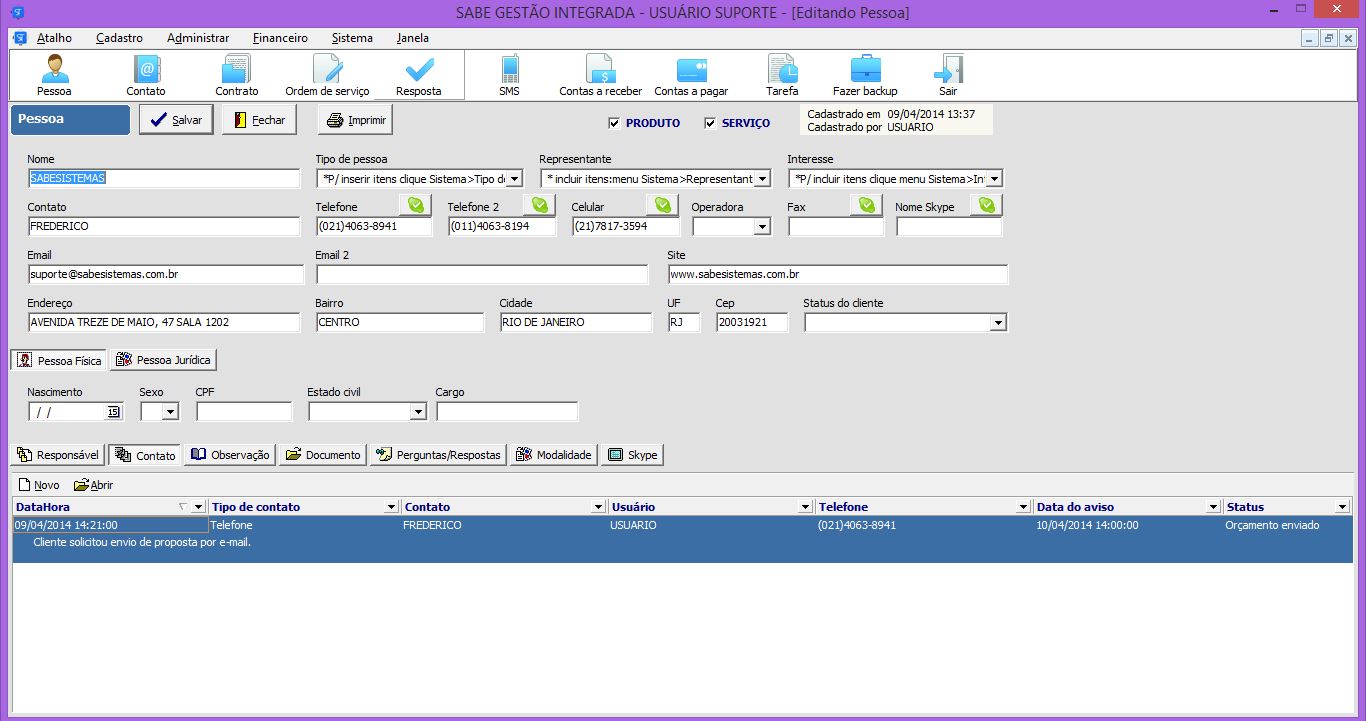Screen dimensions: 1366x721
Task: Click the Fazer backup briefcase icon
Action: [865, 76]
